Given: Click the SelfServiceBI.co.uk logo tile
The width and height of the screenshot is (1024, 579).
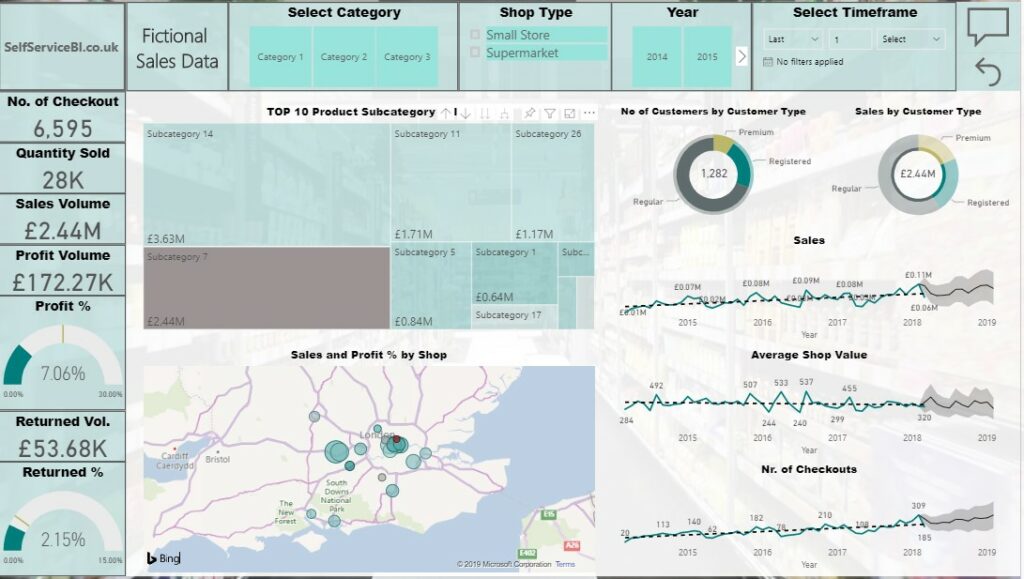Looking at the screenshot, I should click(62, 46).
